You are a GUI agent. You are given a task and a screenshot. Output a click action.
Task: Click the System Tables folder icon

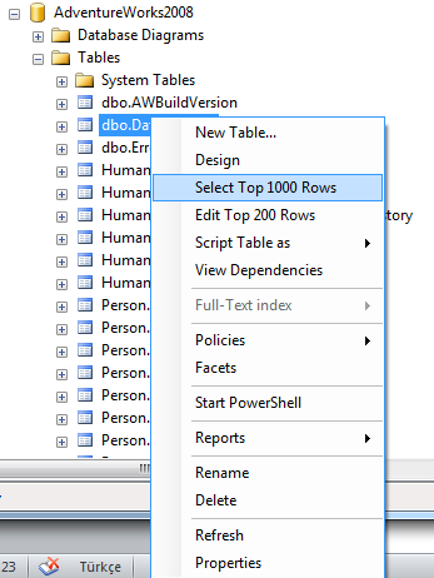click(84, 81)
